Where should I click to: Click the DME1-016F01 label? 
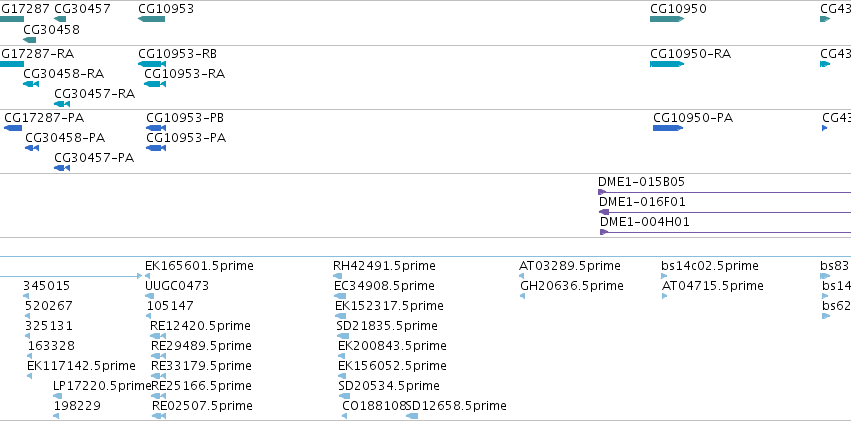642,202
